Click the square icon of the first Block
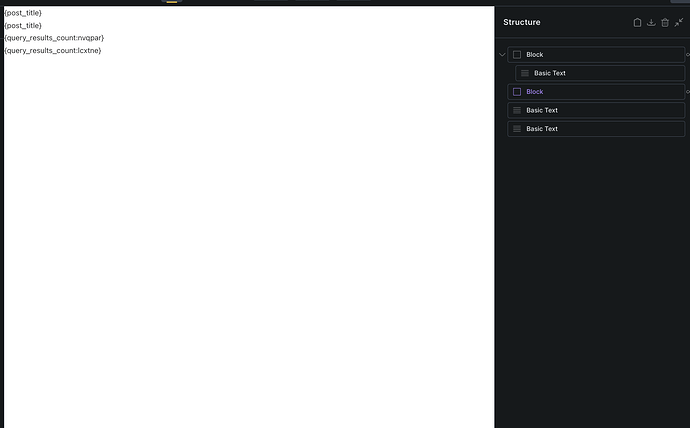 (x=517, y=55)
